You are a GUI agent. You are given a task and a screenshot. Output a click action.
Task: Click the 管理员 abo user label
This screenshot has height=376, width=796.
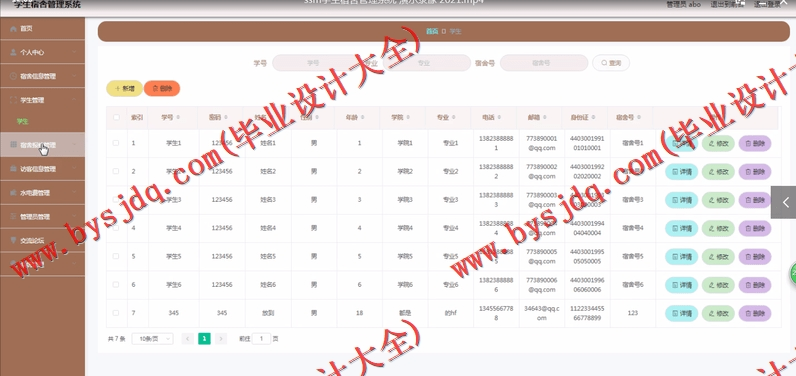(683, 5)
